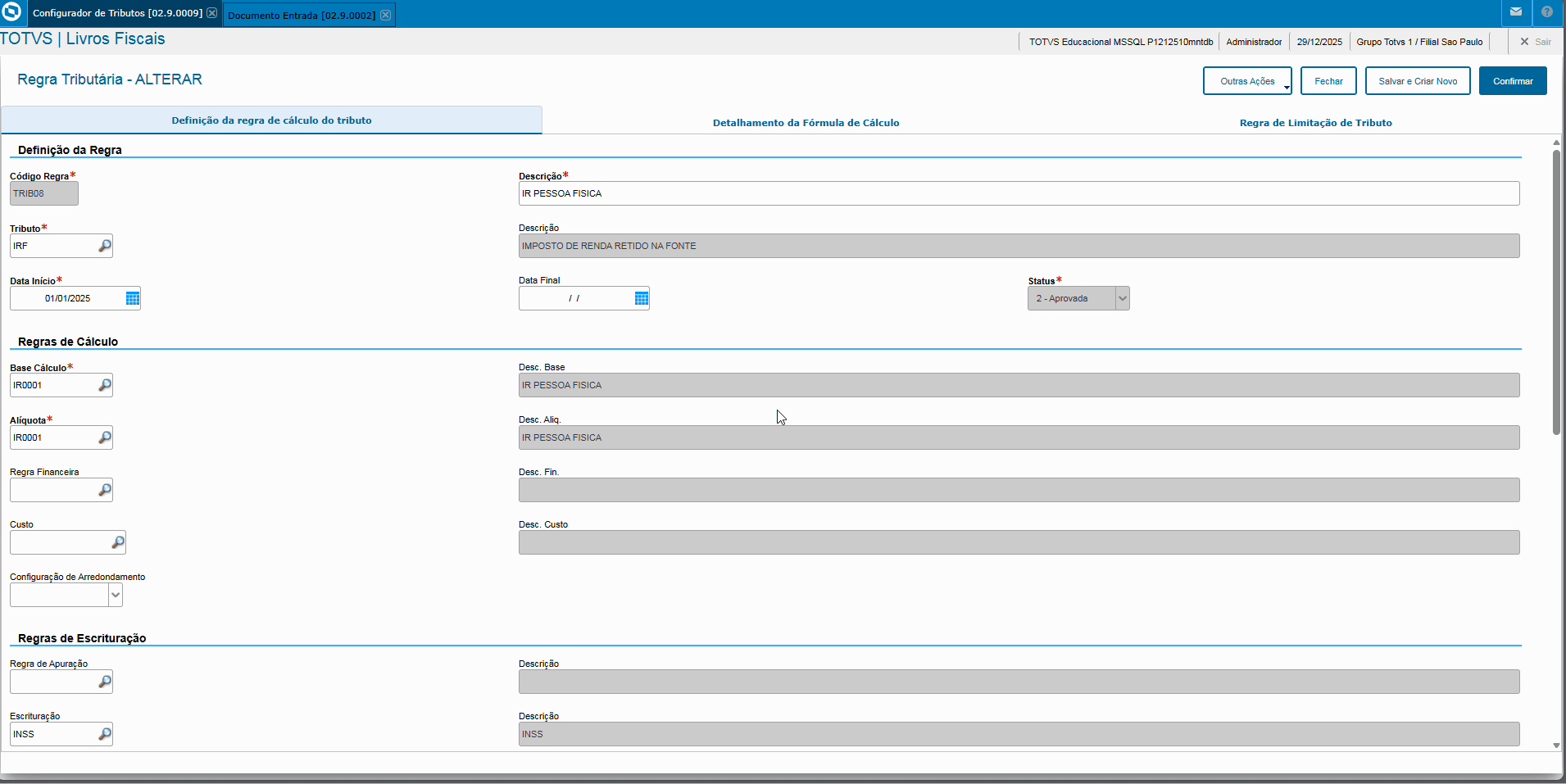This screenshot has width=1566, height=784.
Task: Open lookup for the Custo field
Action: (x=118, y=542)
